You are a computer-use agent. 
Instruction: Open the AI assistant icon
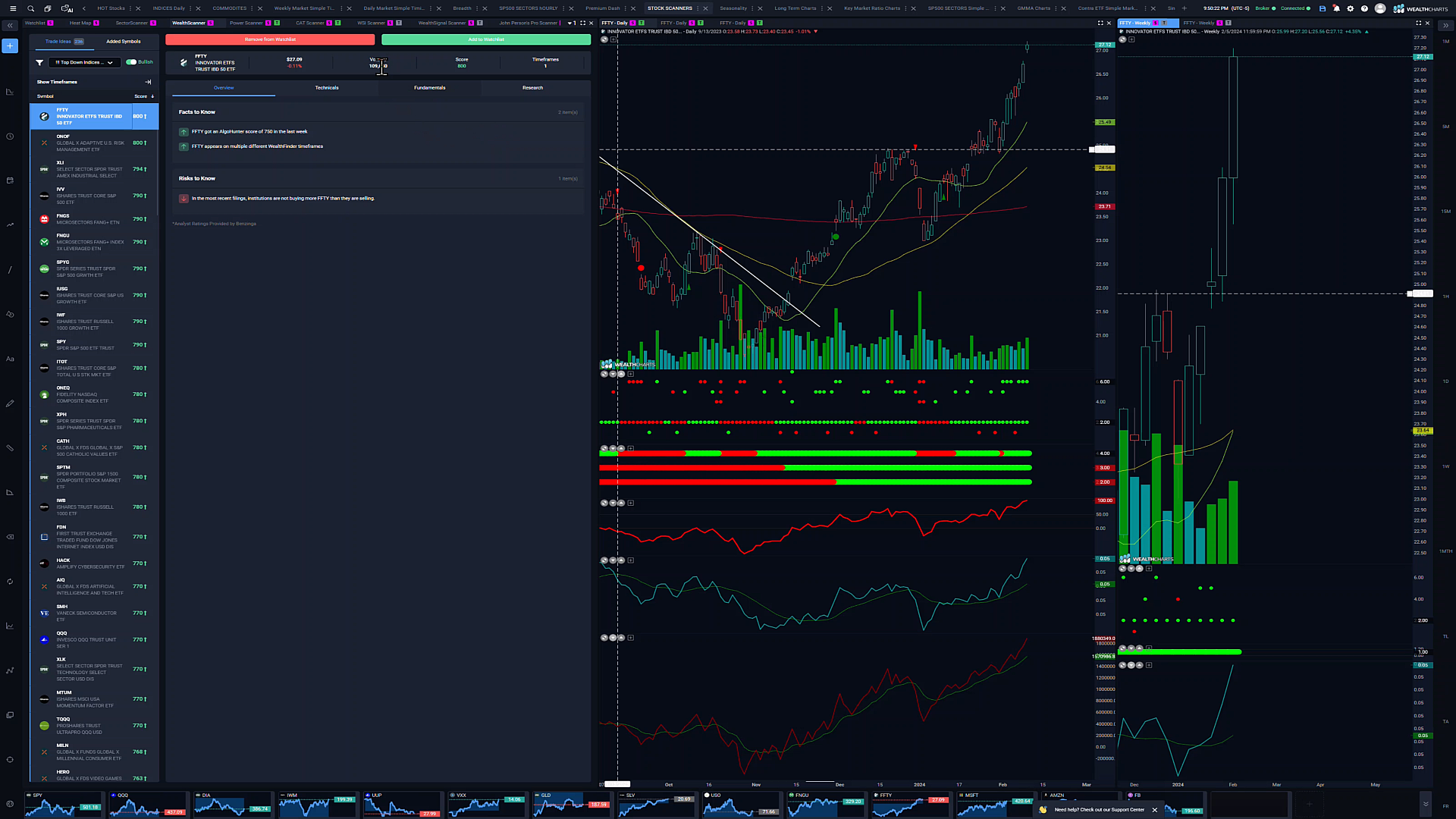pyautogui.click(x=67, y=8)
